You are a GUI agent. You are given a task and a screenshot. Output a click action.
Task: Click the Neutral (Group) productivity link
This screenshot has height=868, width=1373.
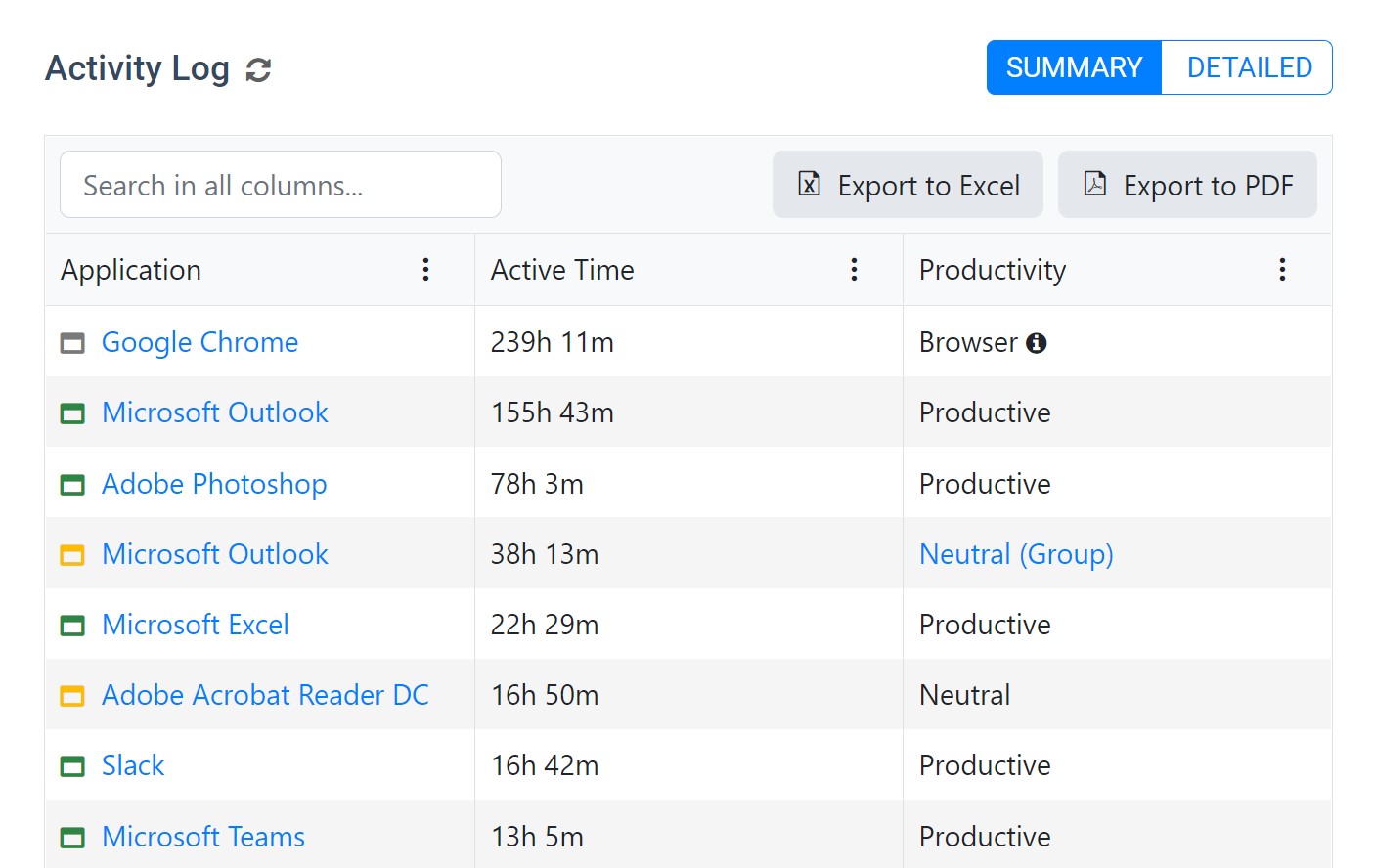(1016, 554)
